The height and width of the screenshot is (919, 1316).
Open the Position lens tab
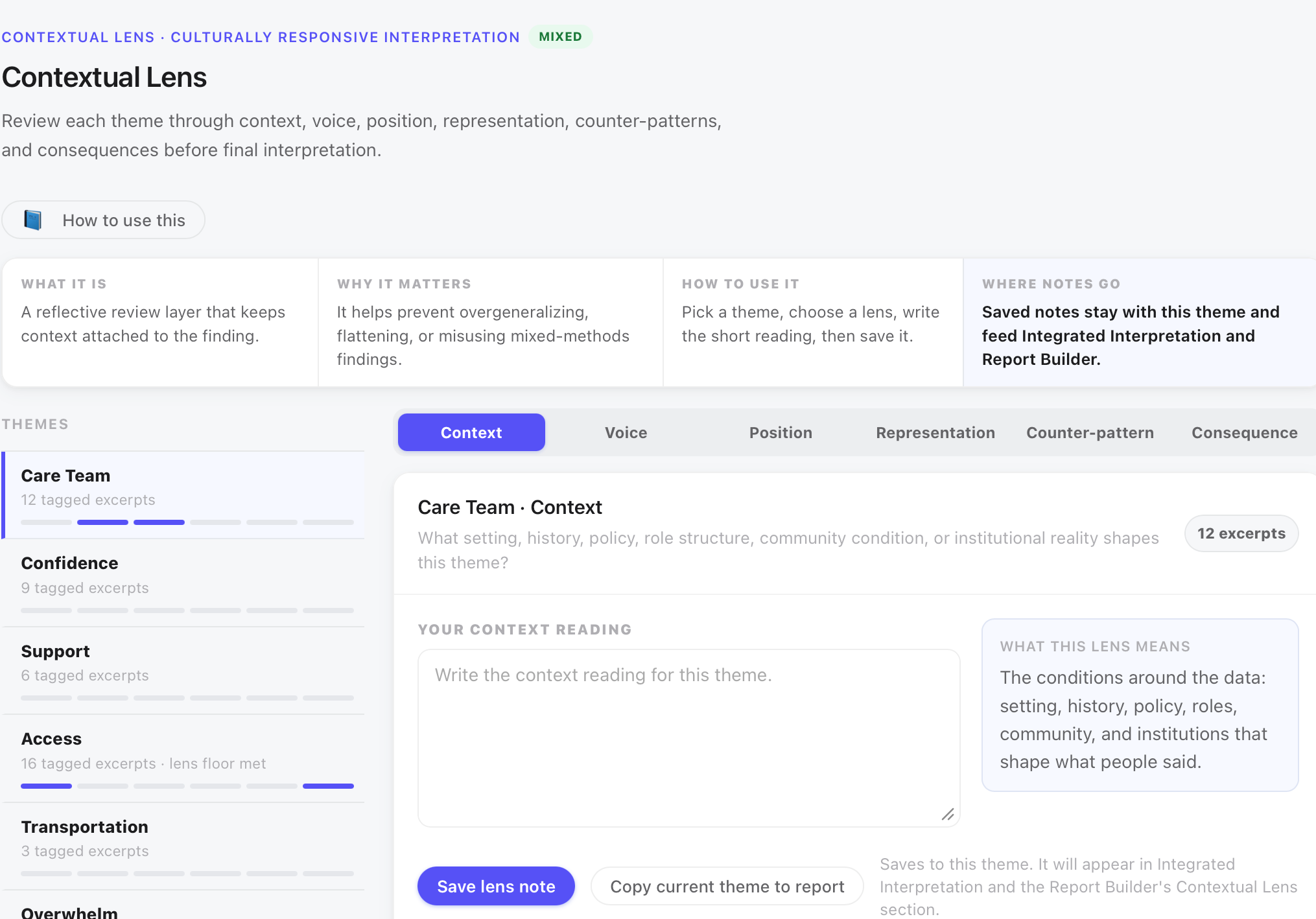(781, 432)
